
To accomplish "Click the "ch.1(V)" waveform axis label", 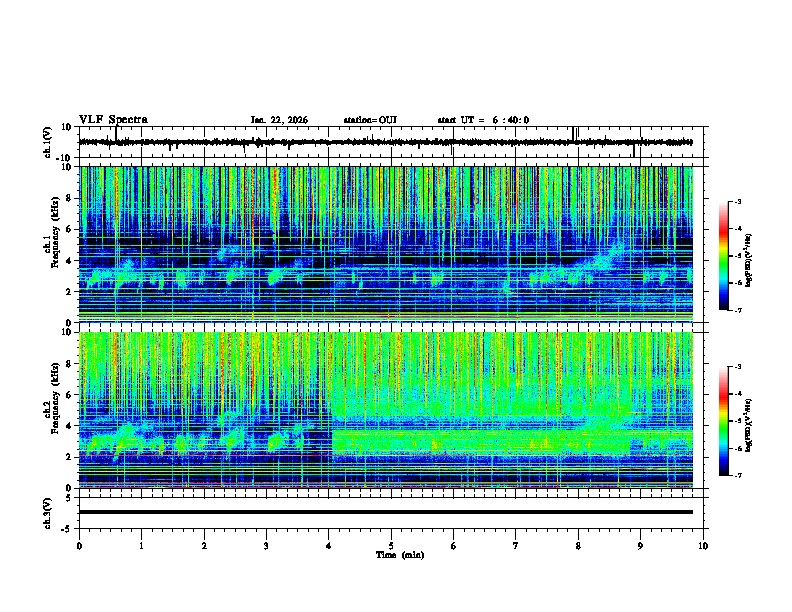I will [48, 142].
